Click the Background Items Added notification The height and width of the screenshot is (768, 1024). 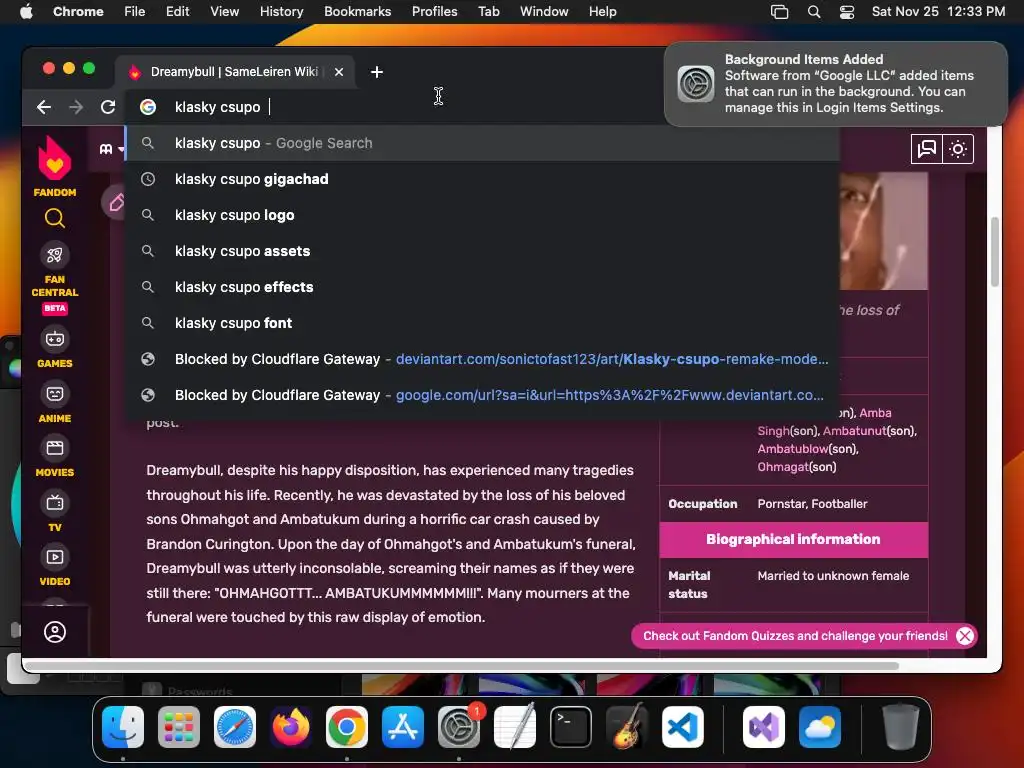pyautogui.click(x=836, y=84)
